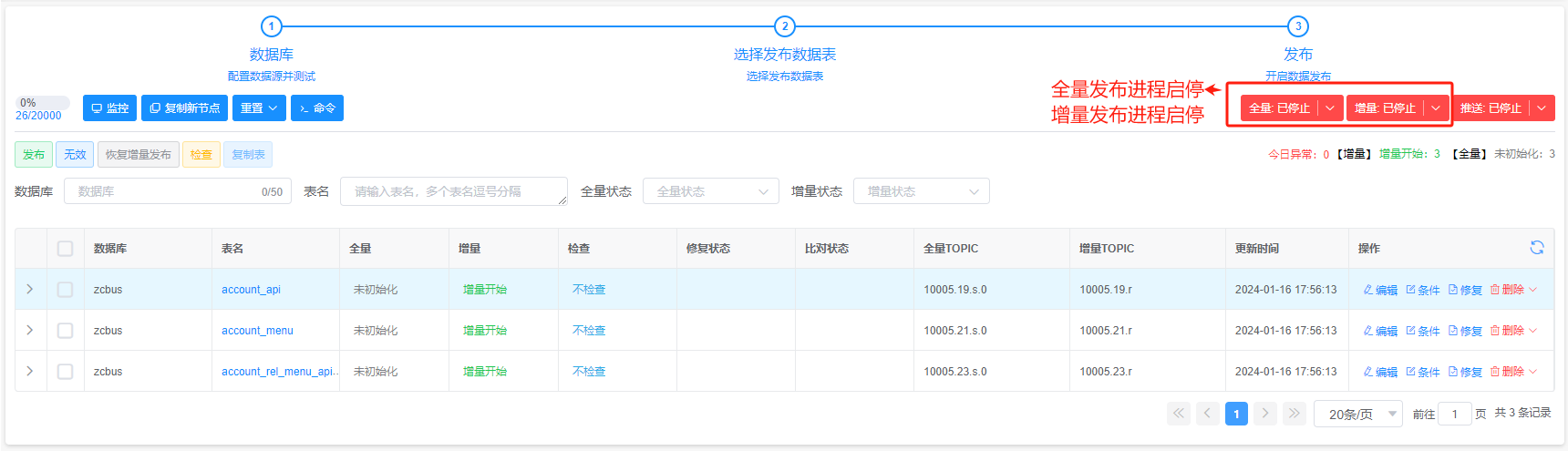This screenshot has height=451, width=1568.
Task: Click 修复 repair icon for account_api row
Action: coord(1465,290)
